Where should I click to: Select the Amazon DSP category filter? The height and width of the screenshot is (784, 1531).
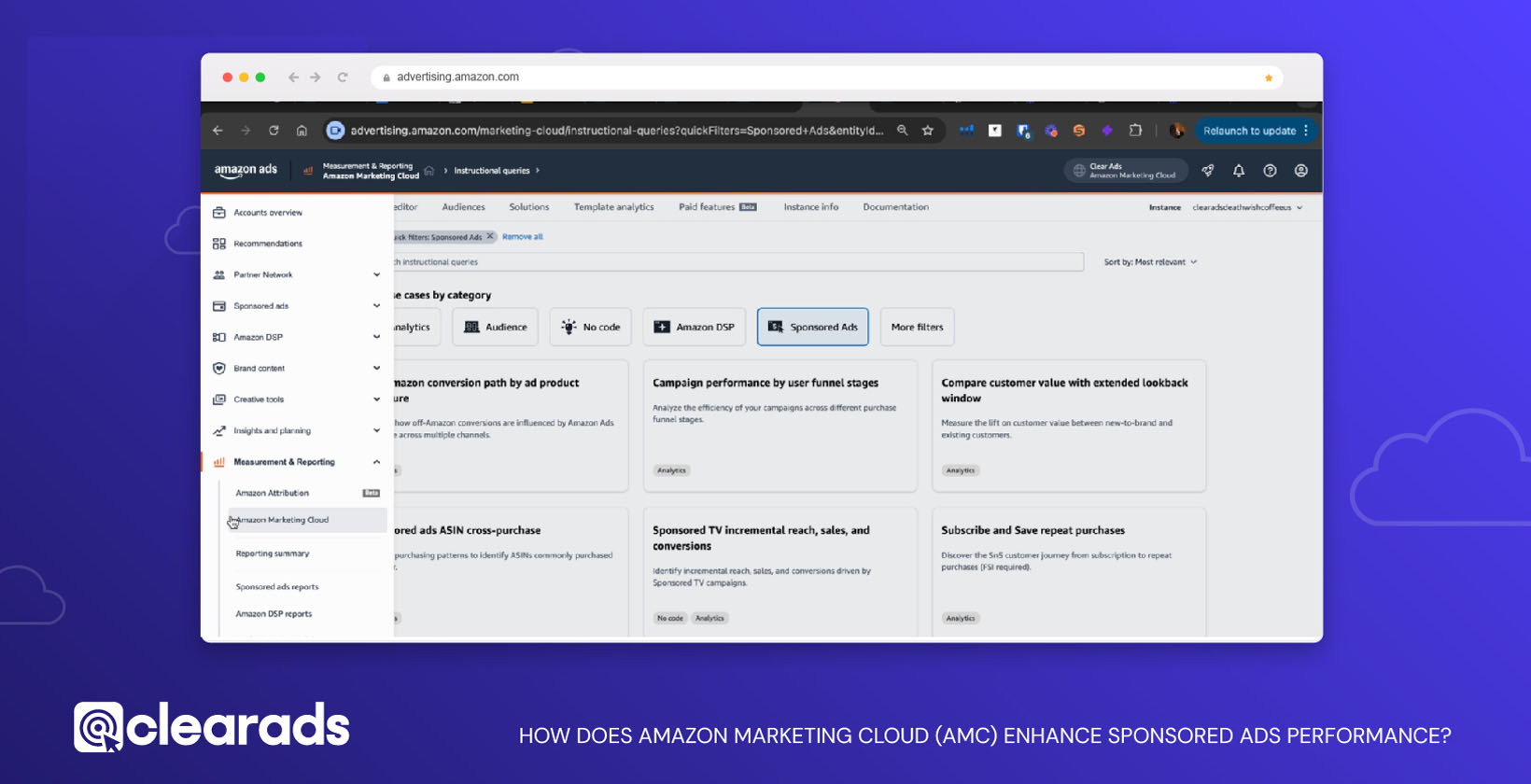694,327
